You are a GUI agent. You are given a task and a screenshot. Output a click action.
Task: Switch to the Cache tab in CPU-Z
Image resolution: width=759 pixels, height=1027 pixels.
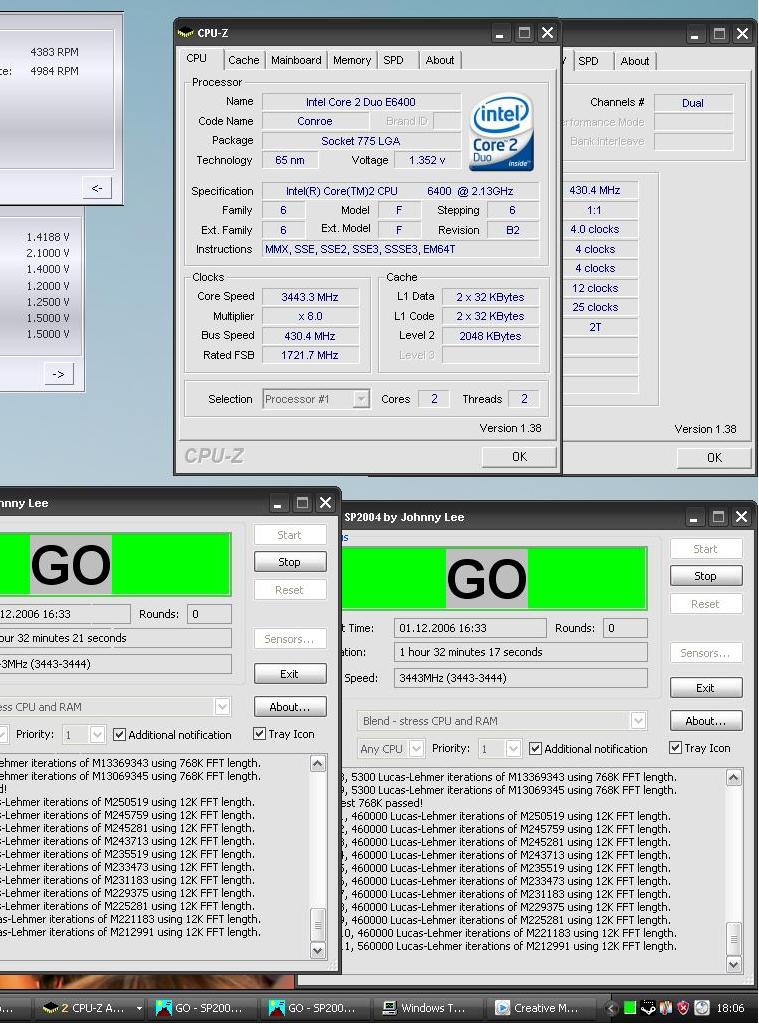[244, 60]
